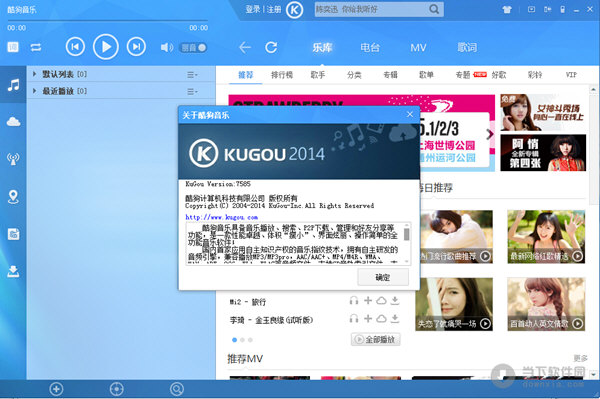Save Mi2 - 旅行 to the cloud
This screenshot has height=399, width=600.
381,301
